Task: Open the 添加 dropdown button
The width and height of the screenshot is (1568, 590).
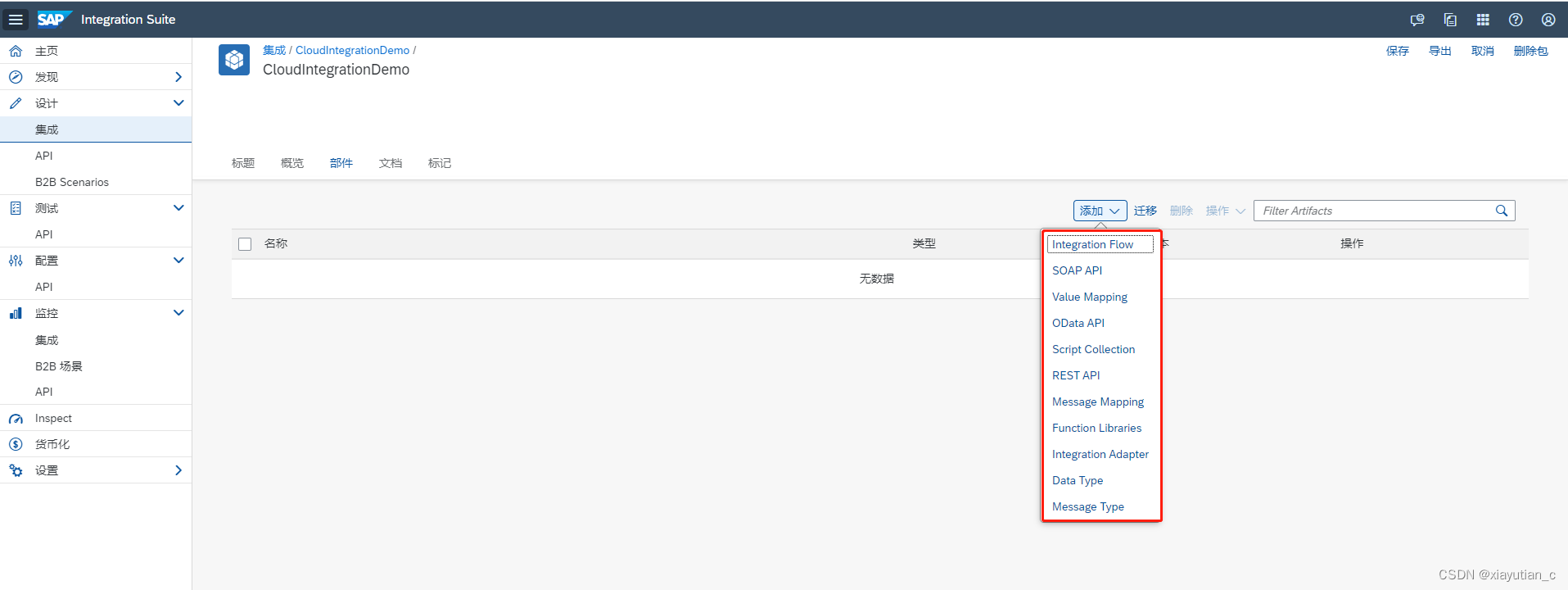Action: click(1100, 211)
